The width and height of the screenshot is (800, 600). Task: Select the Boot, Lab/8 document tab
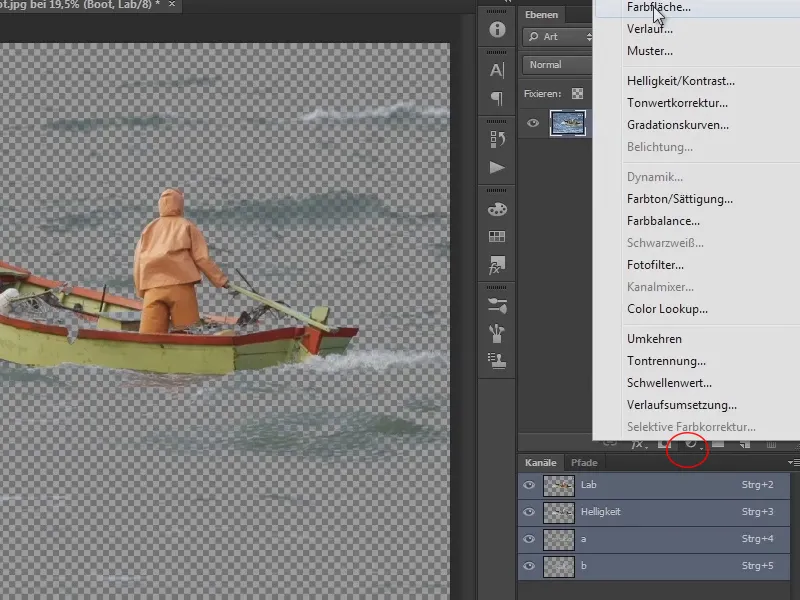click(82, 4)
